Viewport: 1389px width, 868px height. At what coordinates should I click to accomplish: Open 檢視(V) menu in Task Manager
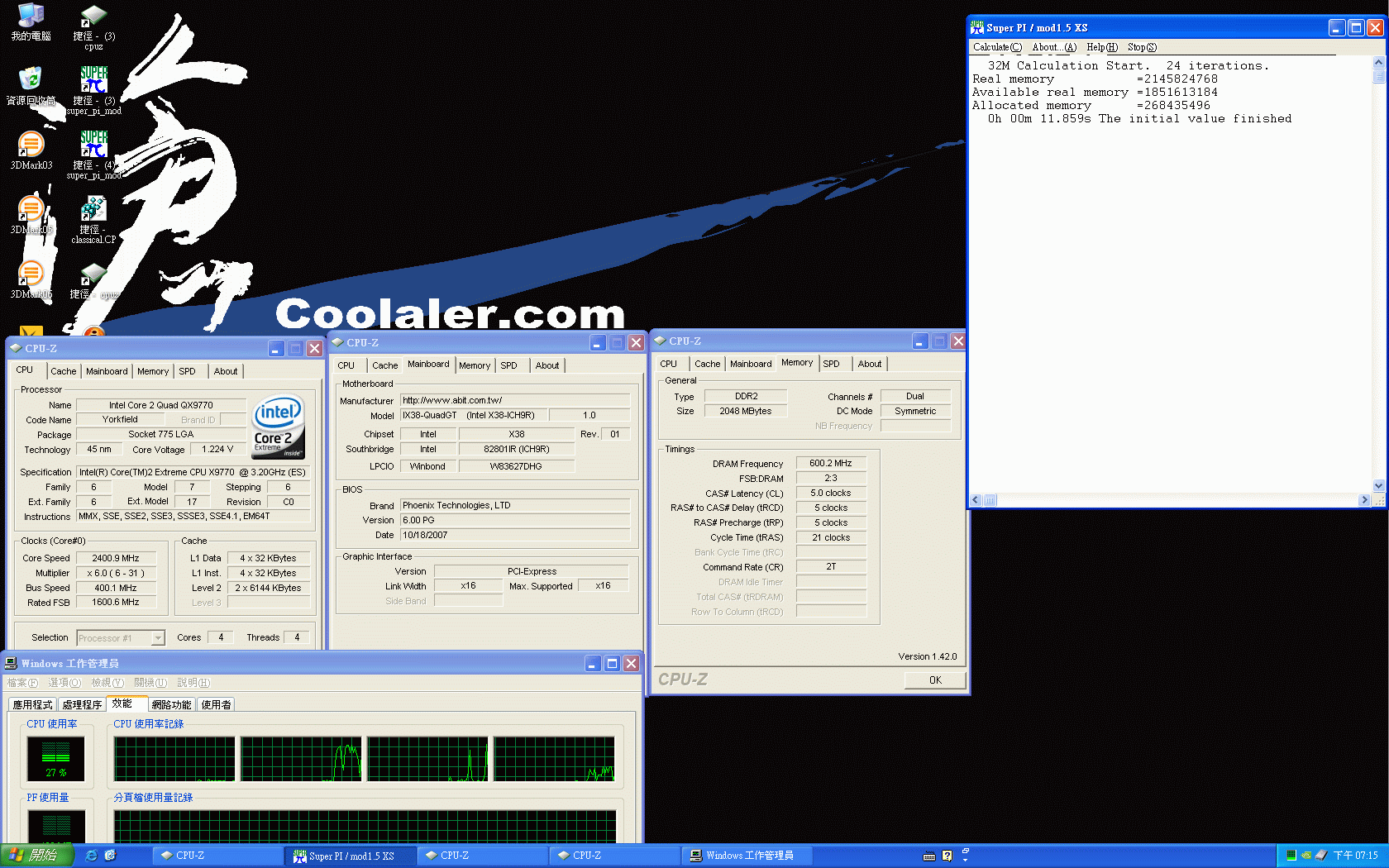click(107, 683)
